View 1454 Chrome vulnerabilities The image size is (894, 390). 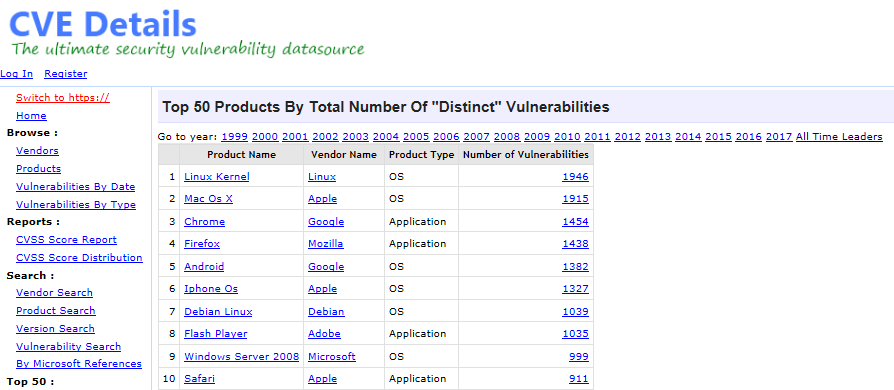575,222
